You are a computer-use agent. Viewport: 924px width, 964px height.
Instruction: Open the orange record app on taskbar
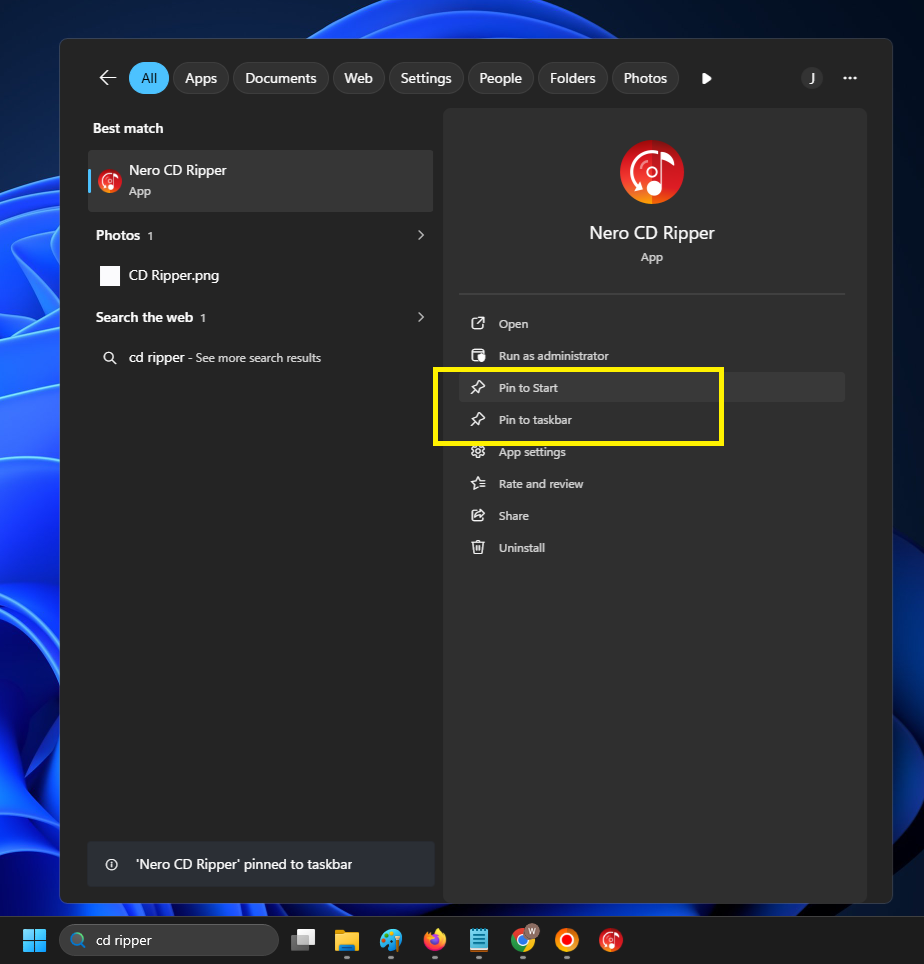[x=567, y=940]
